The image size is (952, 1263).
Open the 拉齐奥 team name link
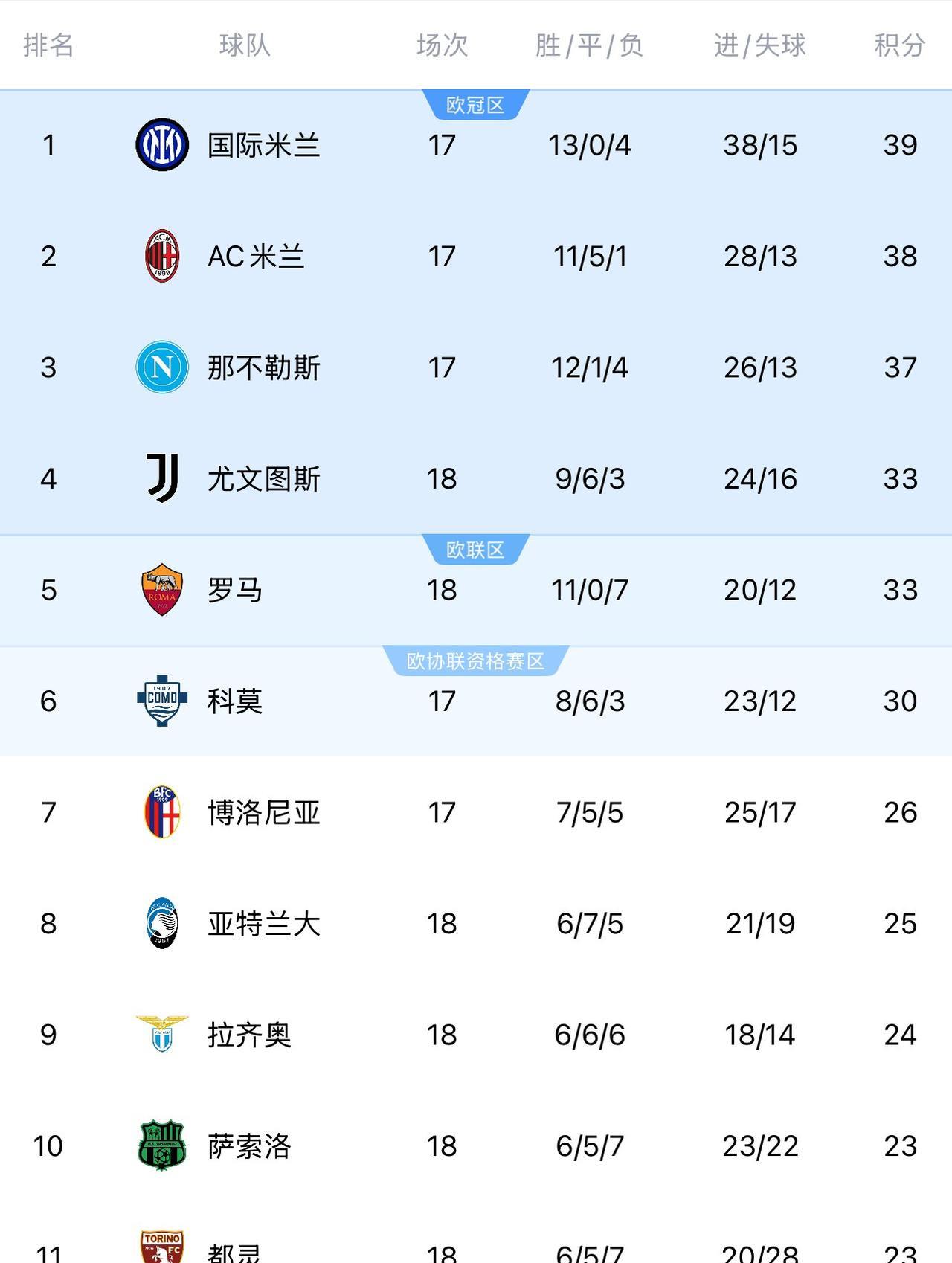[249, 1035]
